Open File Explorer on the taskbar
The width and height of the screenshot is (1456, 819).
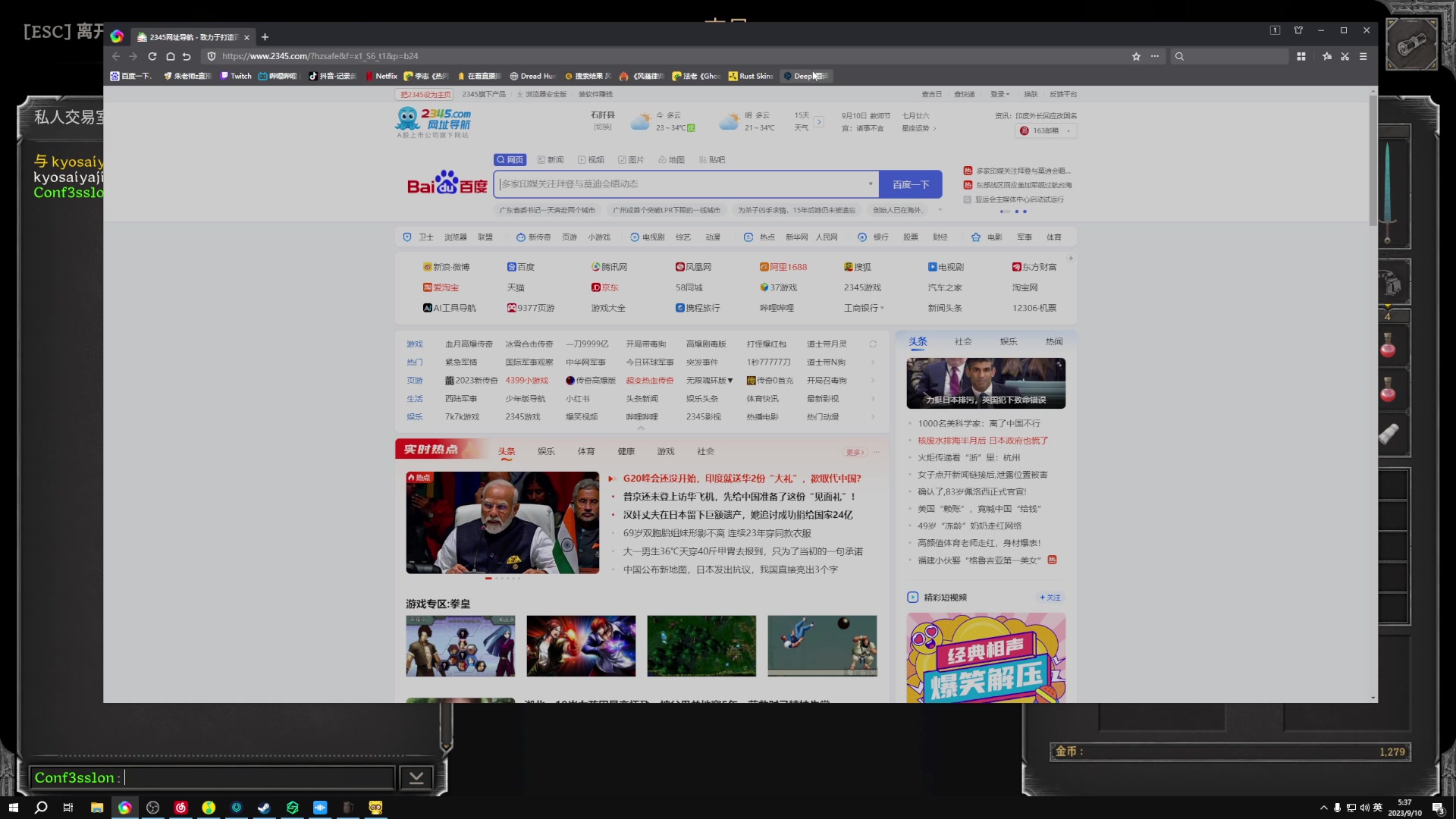97,808
